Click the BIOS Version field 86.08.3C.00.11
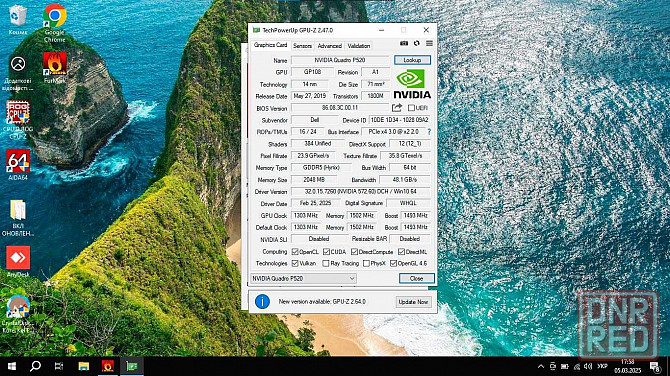 click(x=340, y=108)
